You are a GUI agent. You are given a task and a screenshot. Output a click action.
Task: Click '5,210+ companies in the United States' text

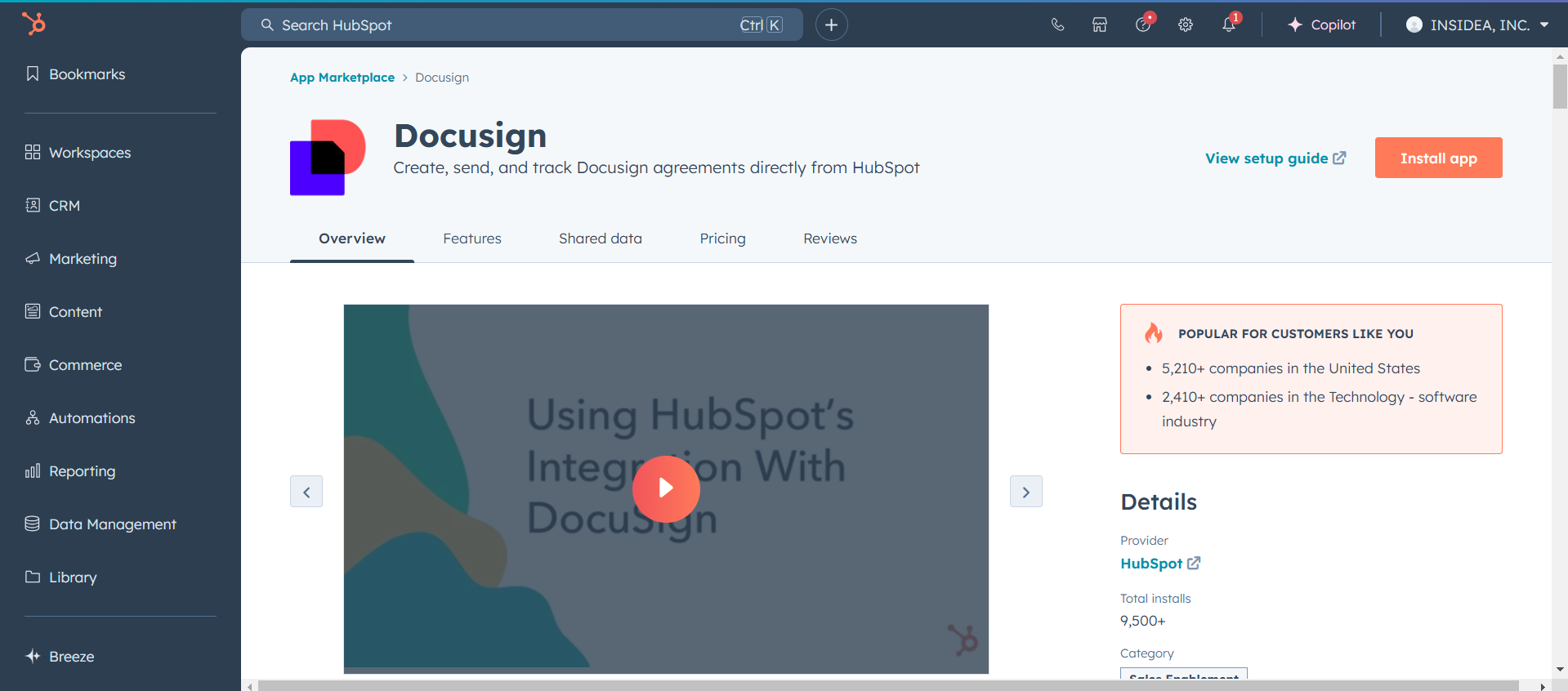click(x=1291, y=368)
